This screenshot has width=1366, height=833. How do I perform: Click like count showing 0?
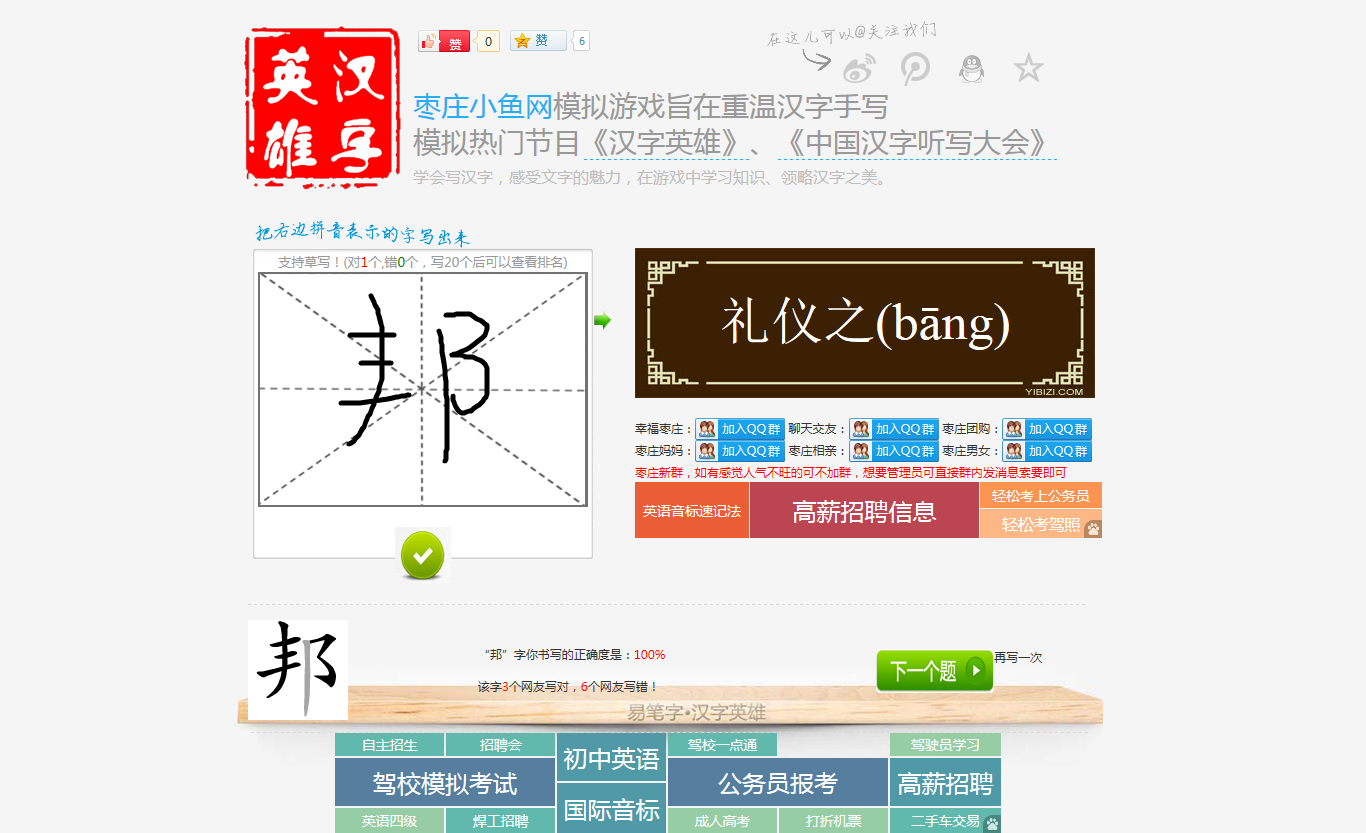coord(488,41)
